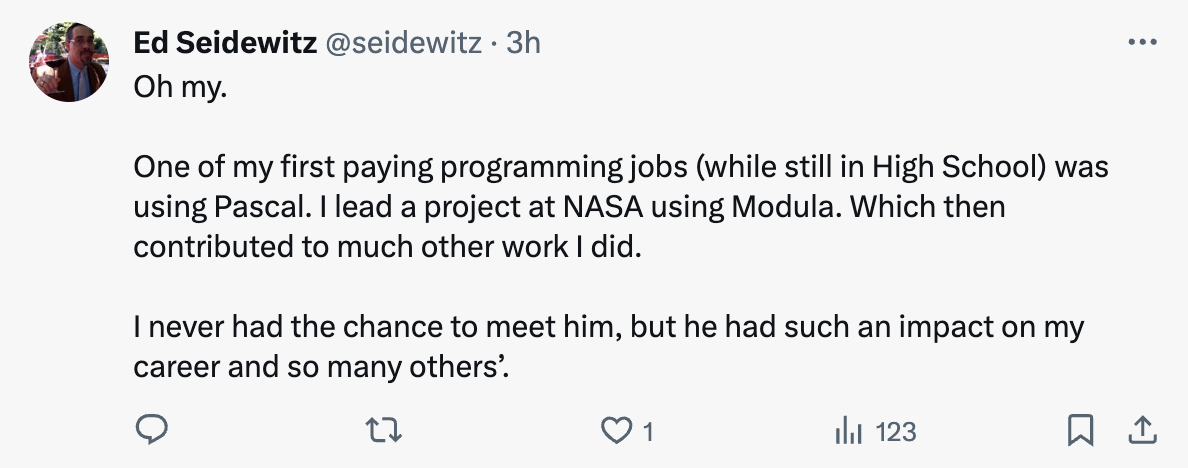Click the word Pascal in the tweet

(x=254, y=207)
